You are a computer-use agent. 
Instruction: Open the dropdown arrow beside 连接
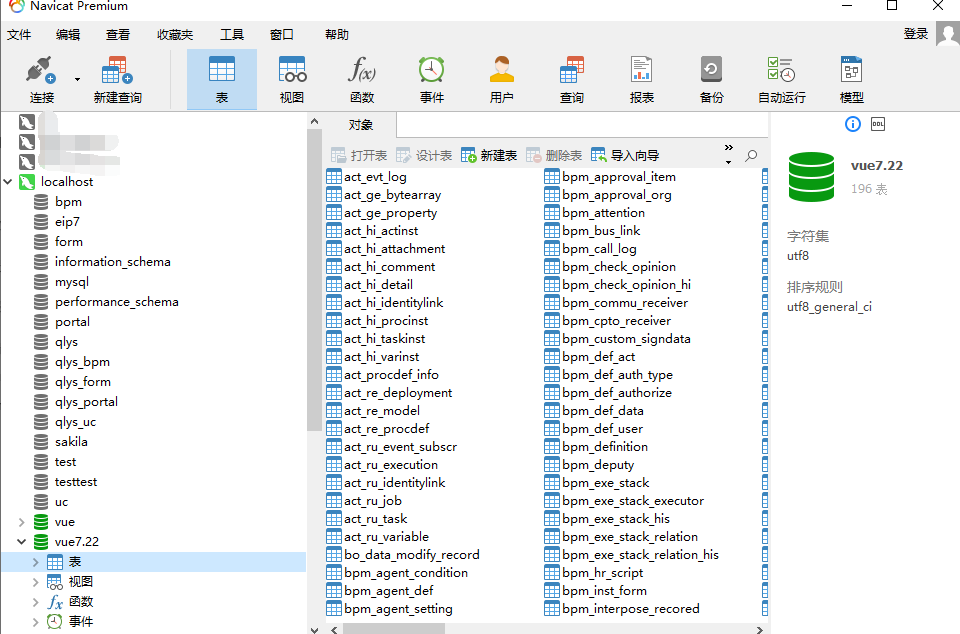coord(77,78)
